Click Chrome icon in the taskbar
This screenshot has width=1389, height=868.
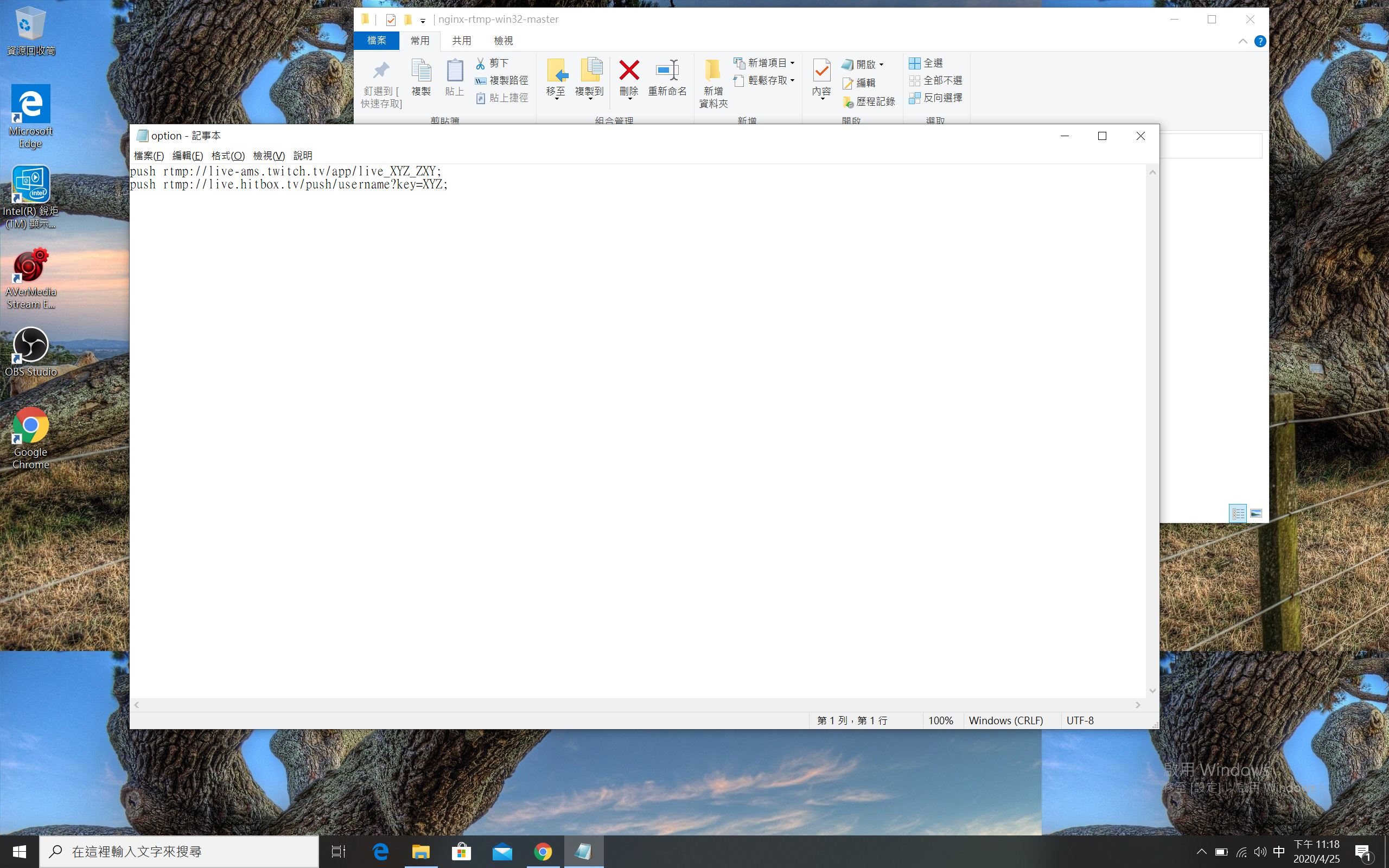click(x=543, y=852)
